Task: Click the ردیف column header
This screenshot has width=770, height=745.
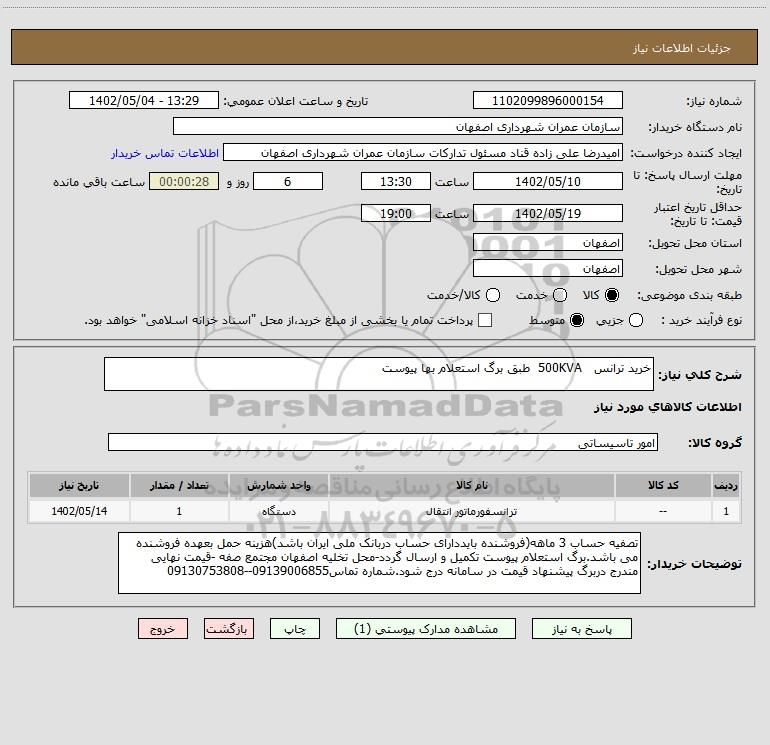Action: (x=726, y=485)
